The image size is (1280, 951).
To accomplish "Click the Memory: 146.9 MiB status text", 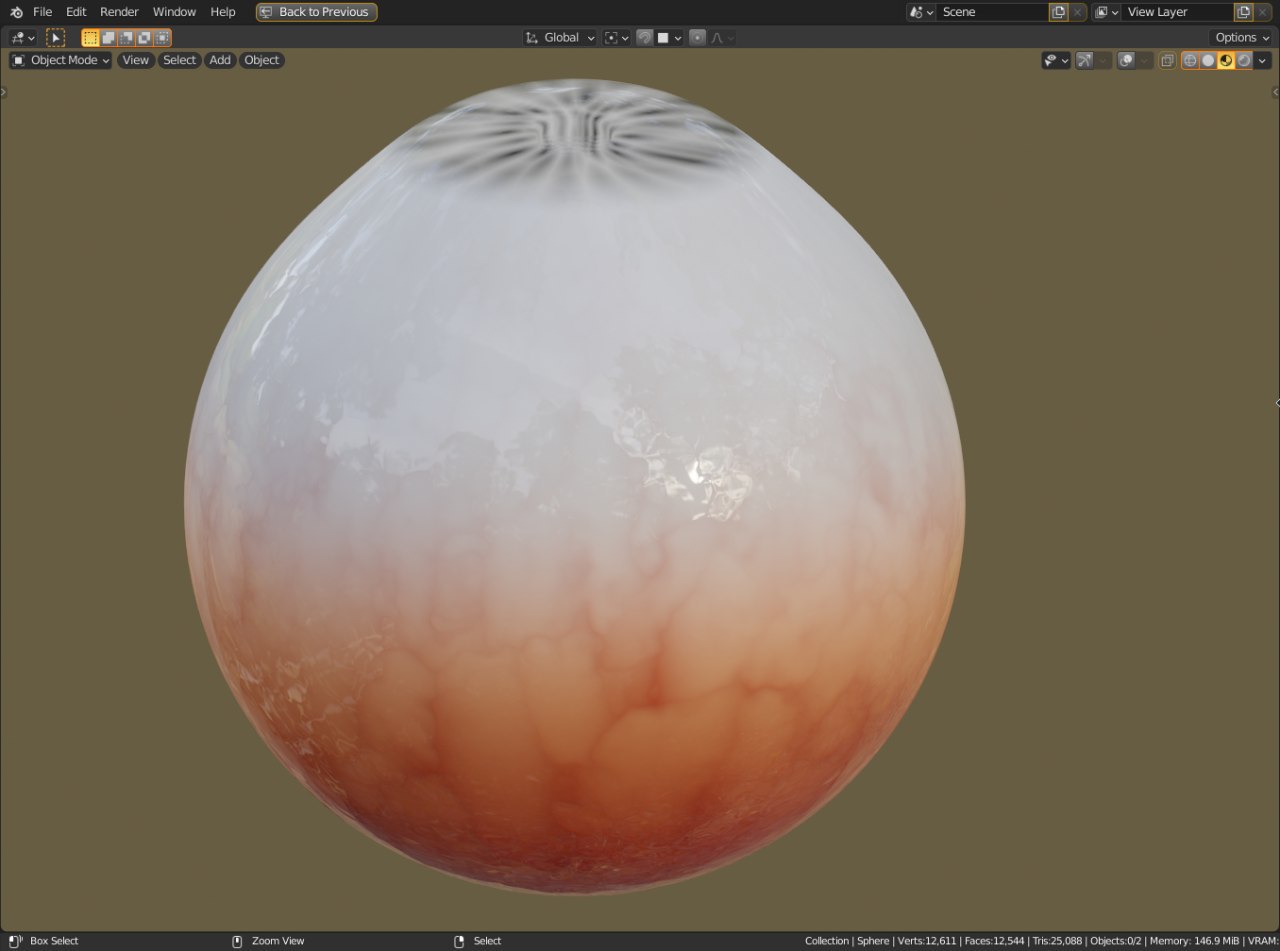I will point(1194,941).
